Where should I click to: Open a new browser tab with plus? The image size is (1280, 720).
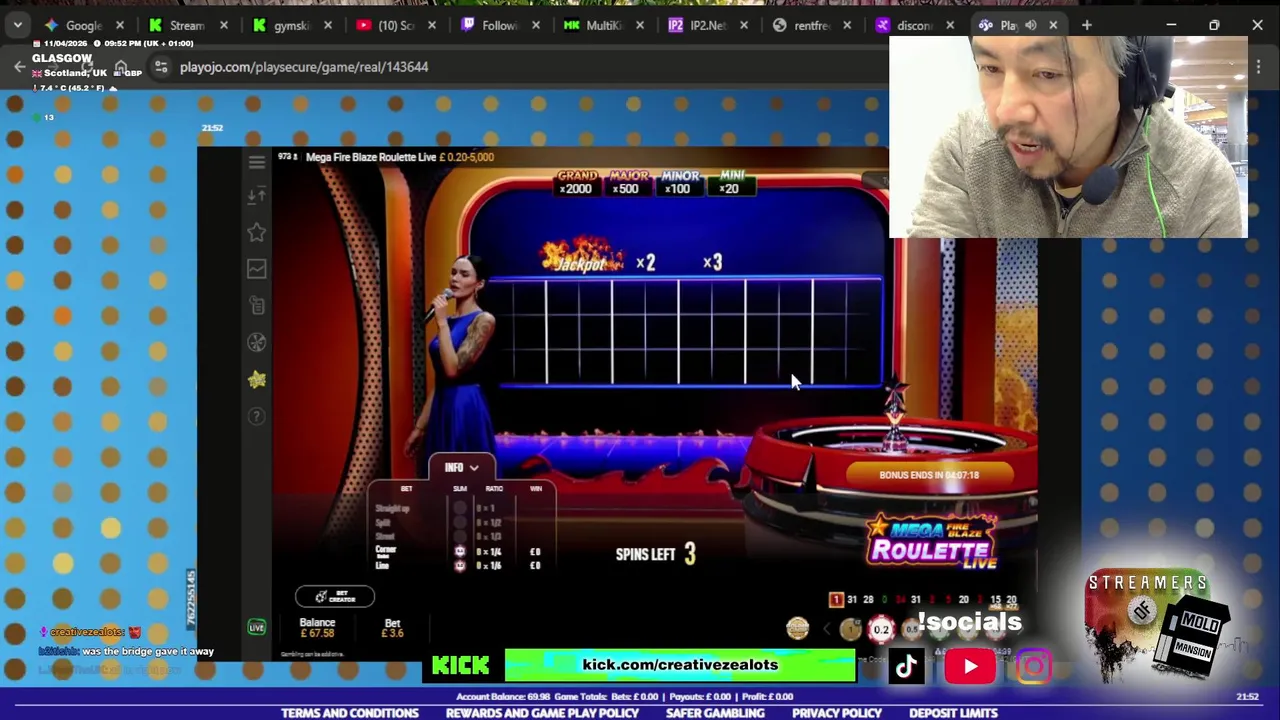click(x=1087, y=25)
